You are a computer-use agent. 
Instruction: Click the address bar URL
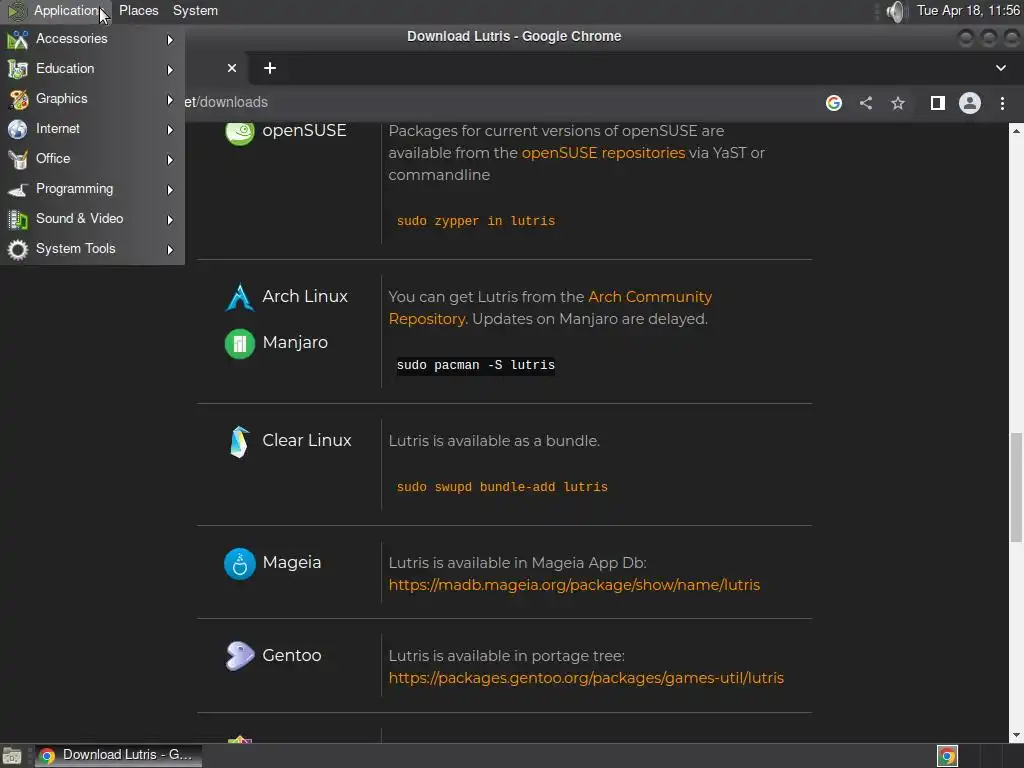(226, 103)
